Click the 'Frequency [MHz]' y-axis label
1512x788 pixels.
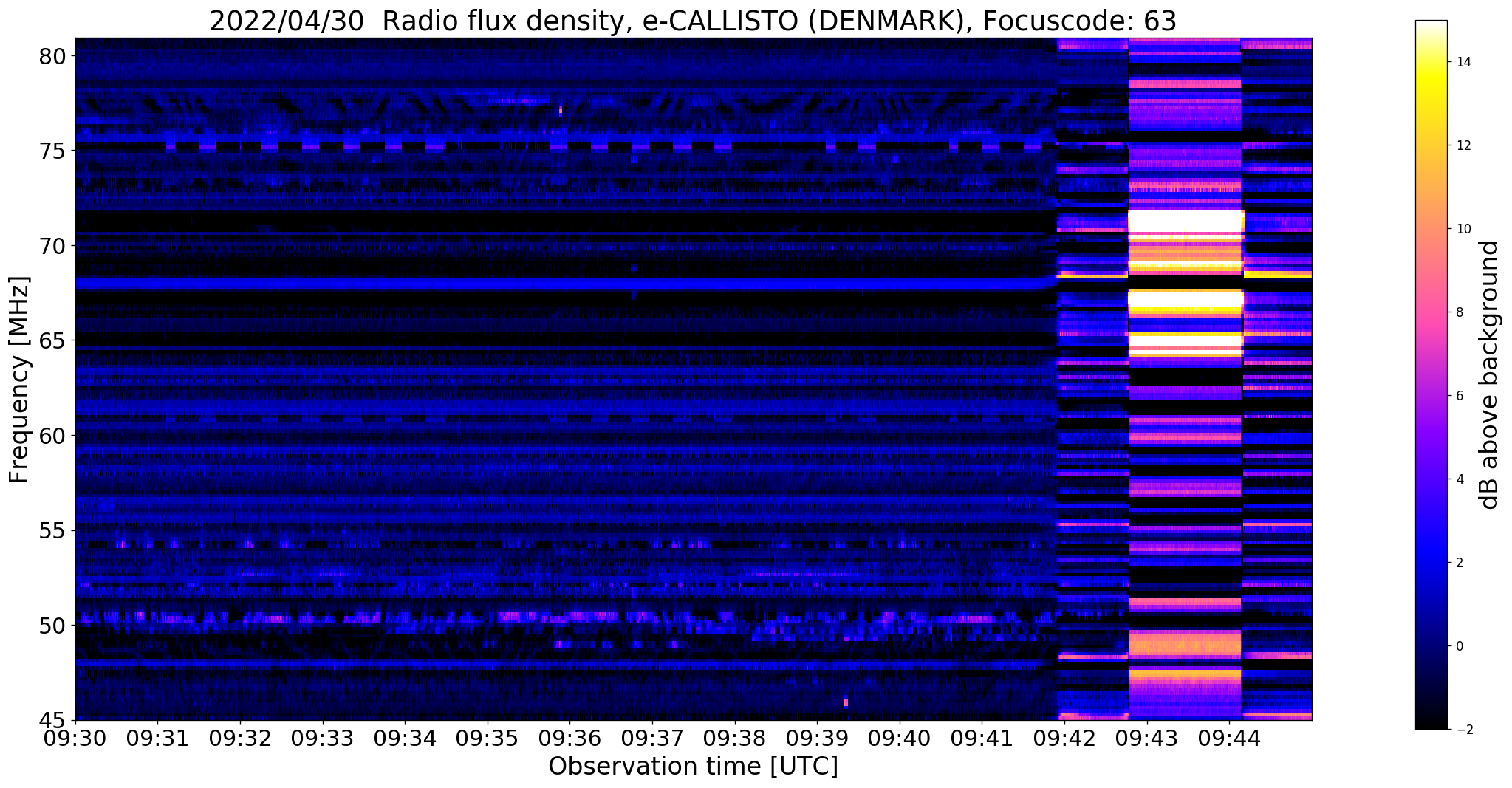(19, 380)
